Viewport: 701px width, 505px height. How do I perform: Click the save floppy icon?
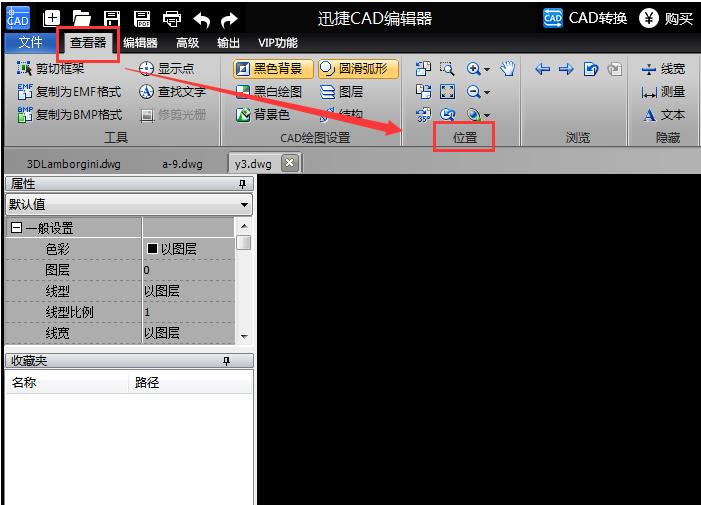[x=112, y=18]
